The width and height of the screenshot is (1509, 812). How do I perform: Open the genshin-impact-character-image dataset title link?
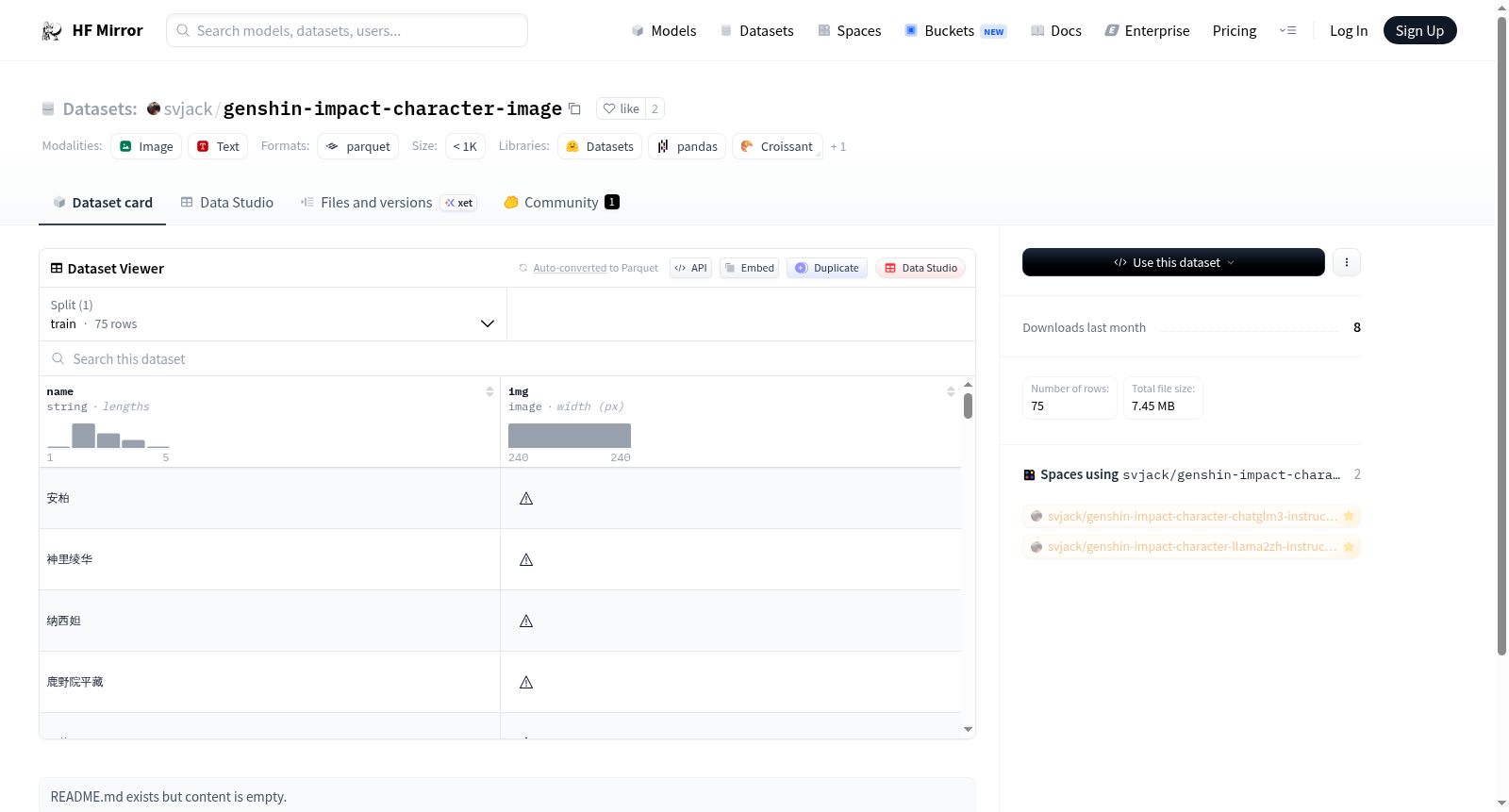[392, 108]
